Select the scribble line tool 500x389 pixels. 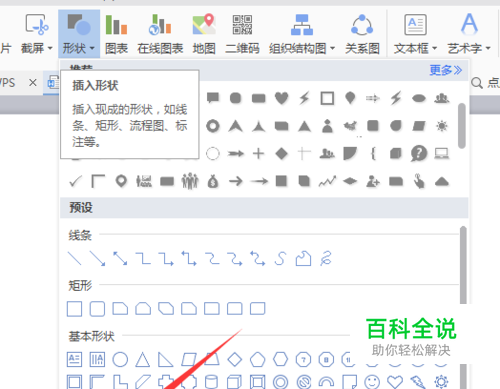(x=326, y=258)
